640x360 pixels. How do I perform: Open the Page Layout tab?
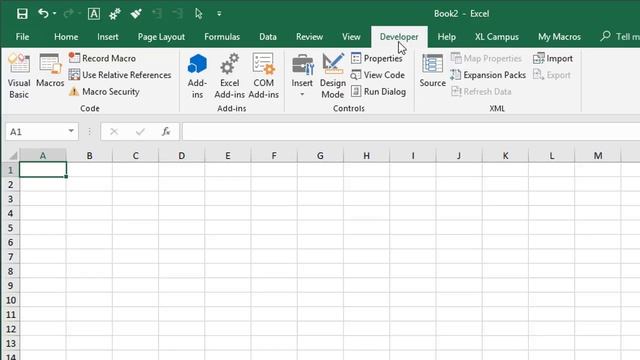161,37
